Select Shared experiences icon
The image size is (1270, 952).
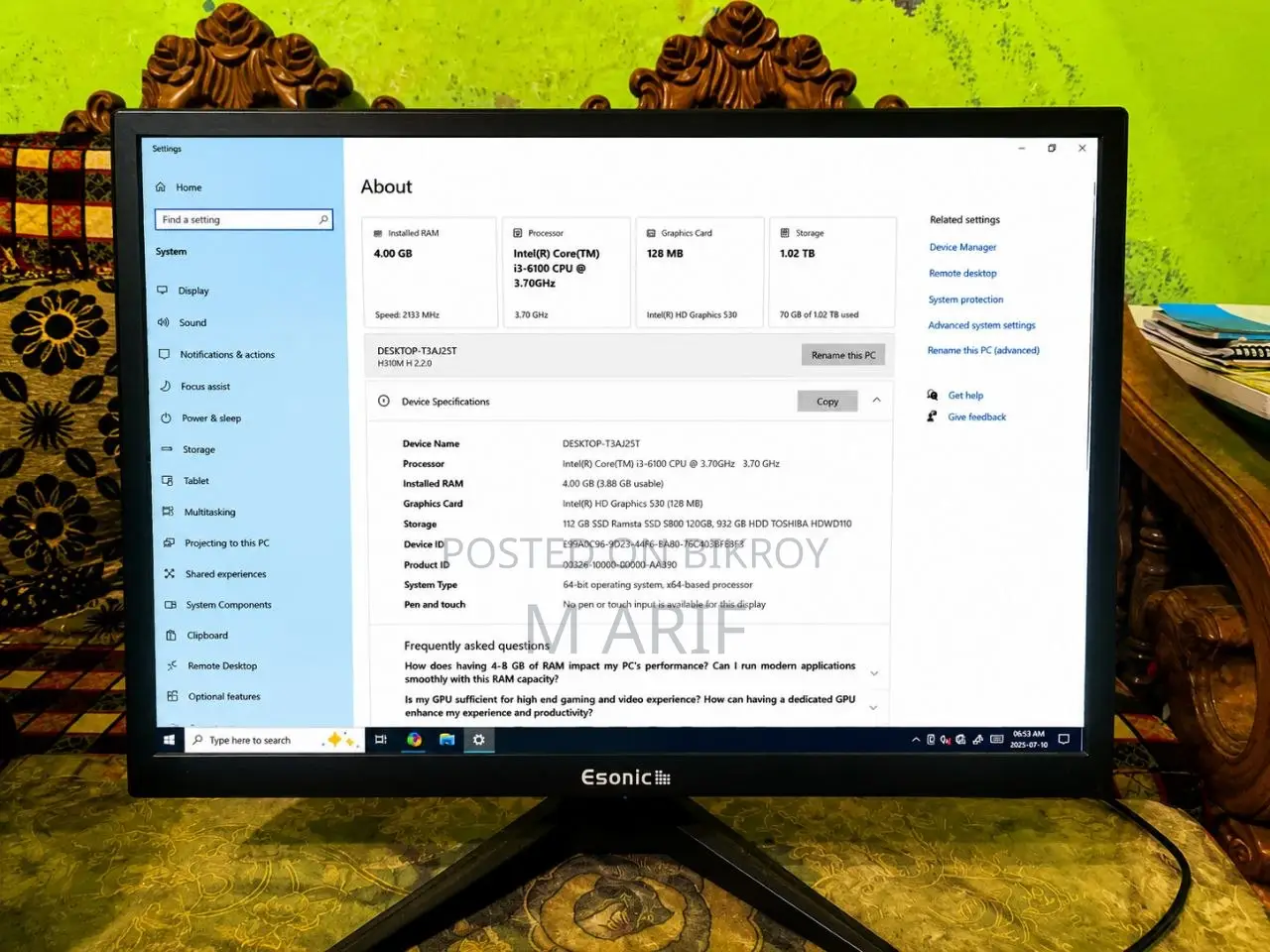pos(170,574)
